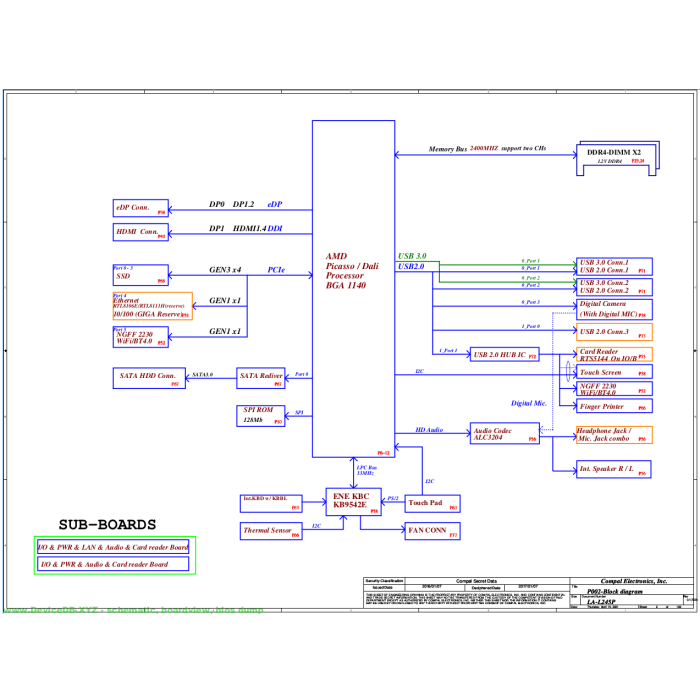Click the USB 3.0 Conn.2 box

pos(614,287)
